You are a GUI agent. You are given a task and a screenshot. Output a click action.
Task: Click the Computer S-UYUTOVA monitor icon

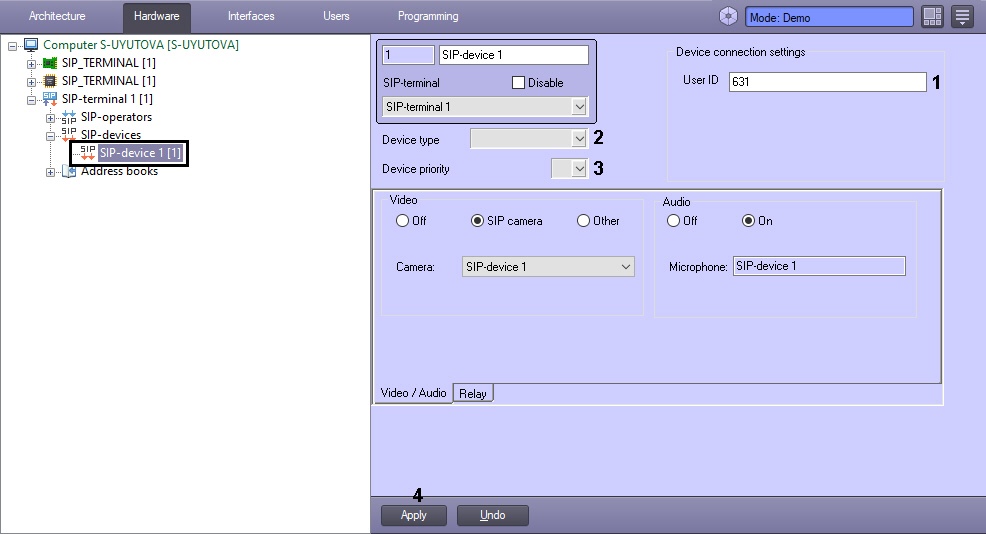click(x=31, y=45)
